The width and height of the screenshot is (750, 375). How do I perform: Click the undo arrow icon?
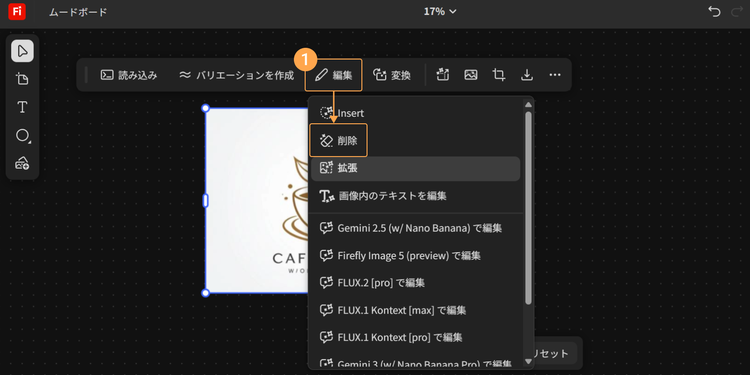(x=714, y=11)
